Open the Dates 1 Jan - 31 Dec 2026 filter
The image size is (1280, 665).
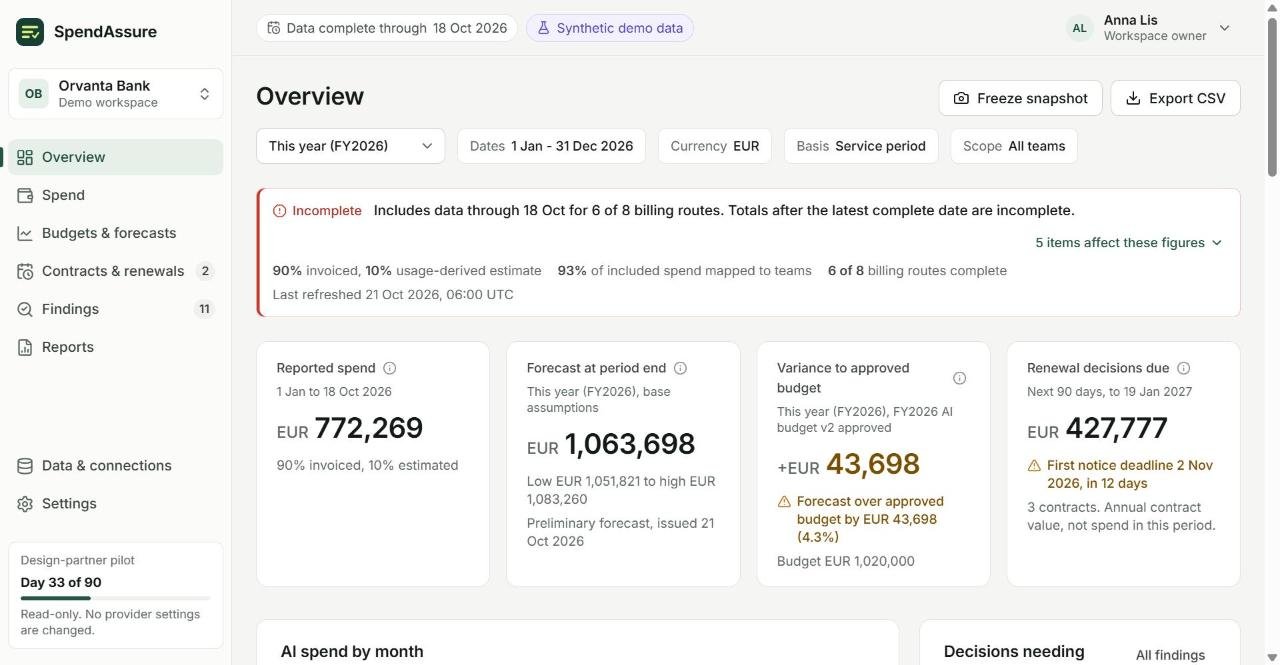tap(551, 146)
